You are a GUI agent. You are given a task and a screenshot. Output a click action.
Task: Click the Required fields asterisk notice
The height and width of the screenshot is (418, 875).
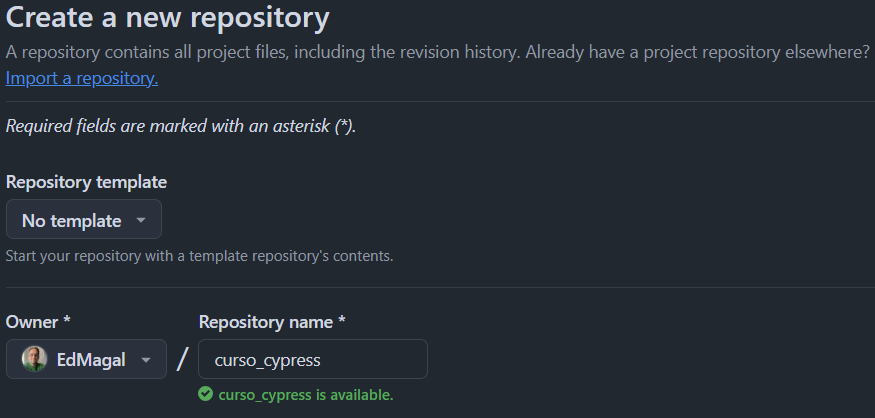click(x=181, y=127)
